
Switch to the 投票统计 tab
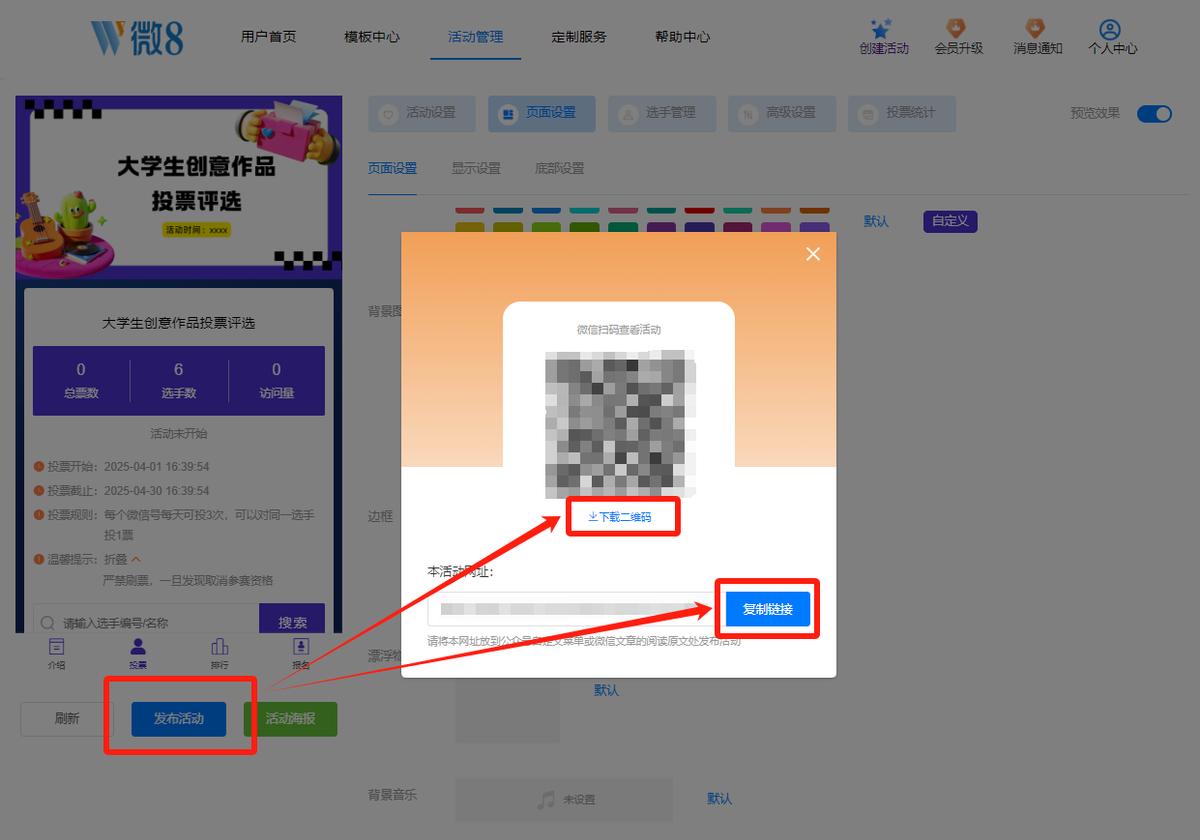point(902,114)
